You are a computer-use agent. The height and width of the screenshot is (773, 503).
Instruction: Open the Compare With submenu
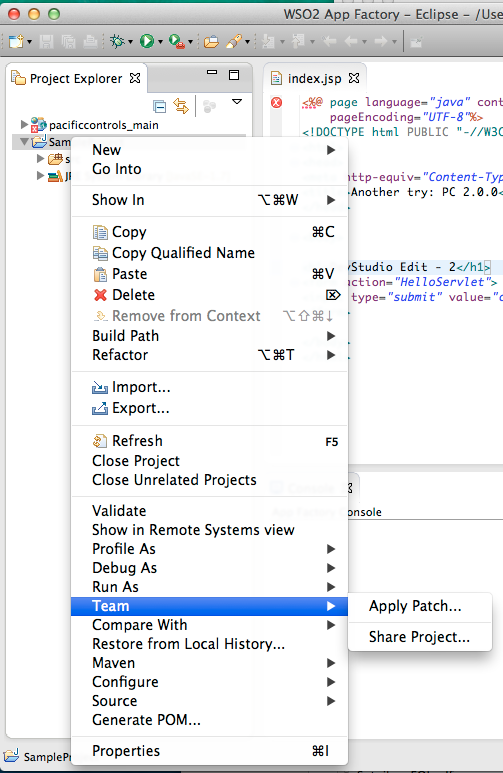pyautogui.click(x=209, y=625)
